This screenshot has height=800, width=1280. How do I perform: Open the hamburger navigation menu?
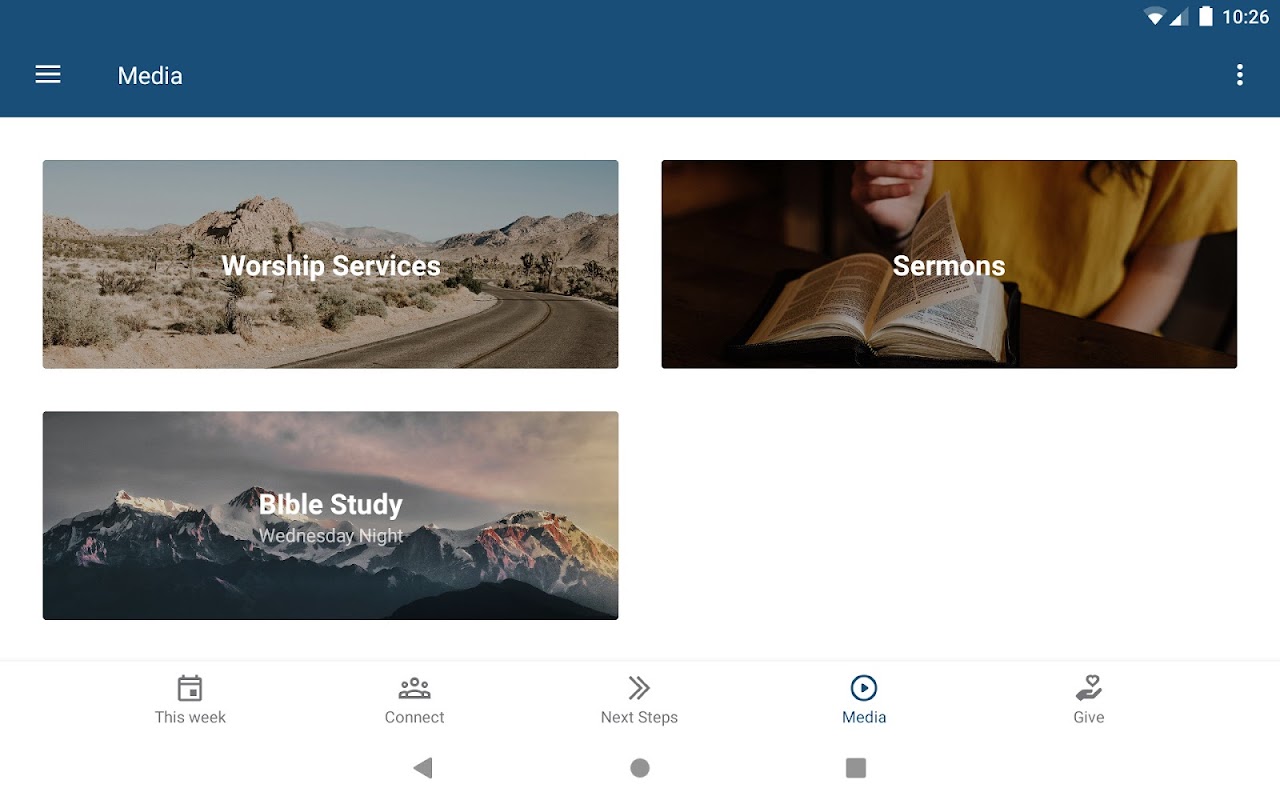click(48, 75)
